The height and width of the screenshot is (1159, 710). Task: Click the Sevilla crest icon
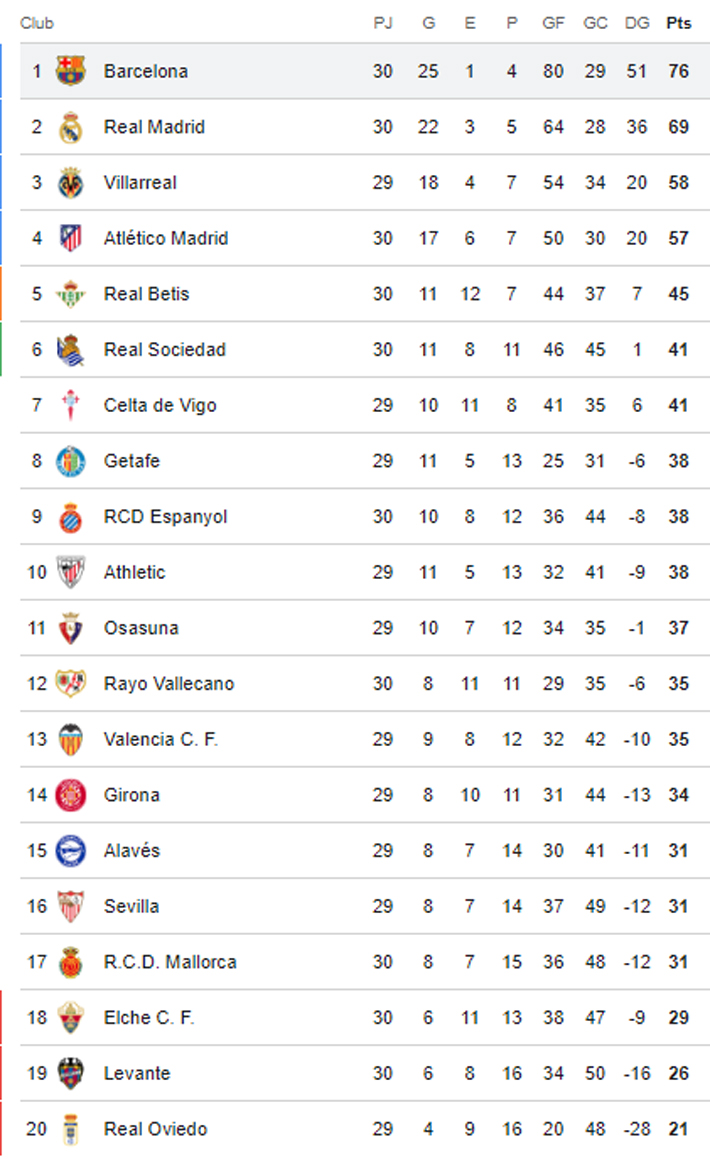70,906
